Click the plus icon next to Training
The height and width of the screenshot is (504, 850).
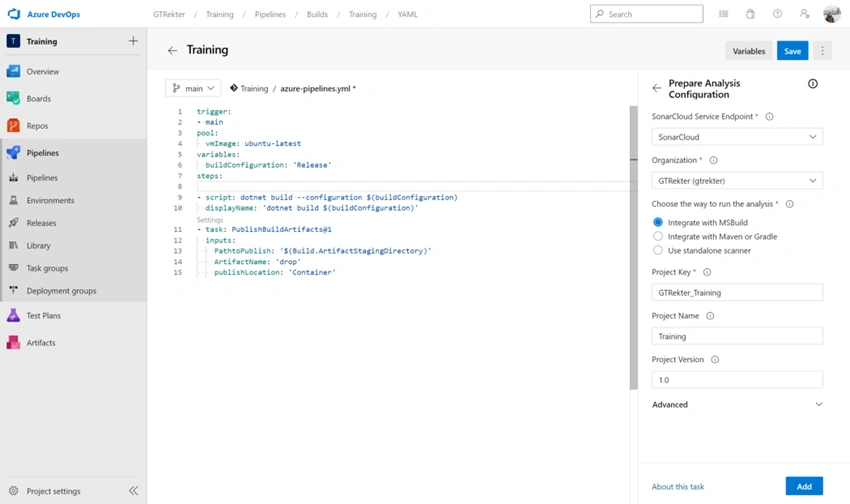coord(133,41)
